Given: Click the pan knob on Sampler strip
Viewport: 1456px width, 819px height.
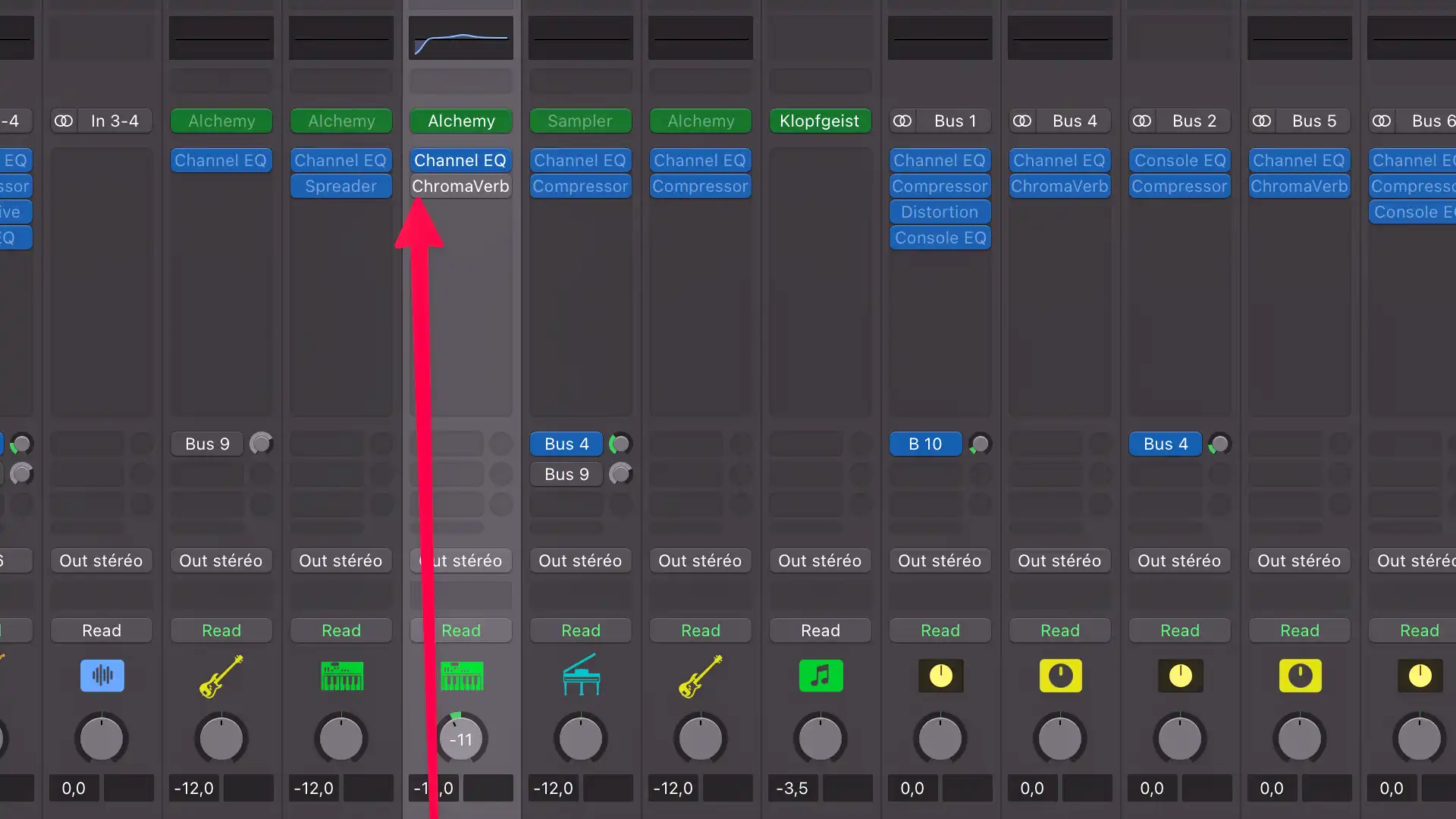Looking at the screenshot, I should click(581, 738).
